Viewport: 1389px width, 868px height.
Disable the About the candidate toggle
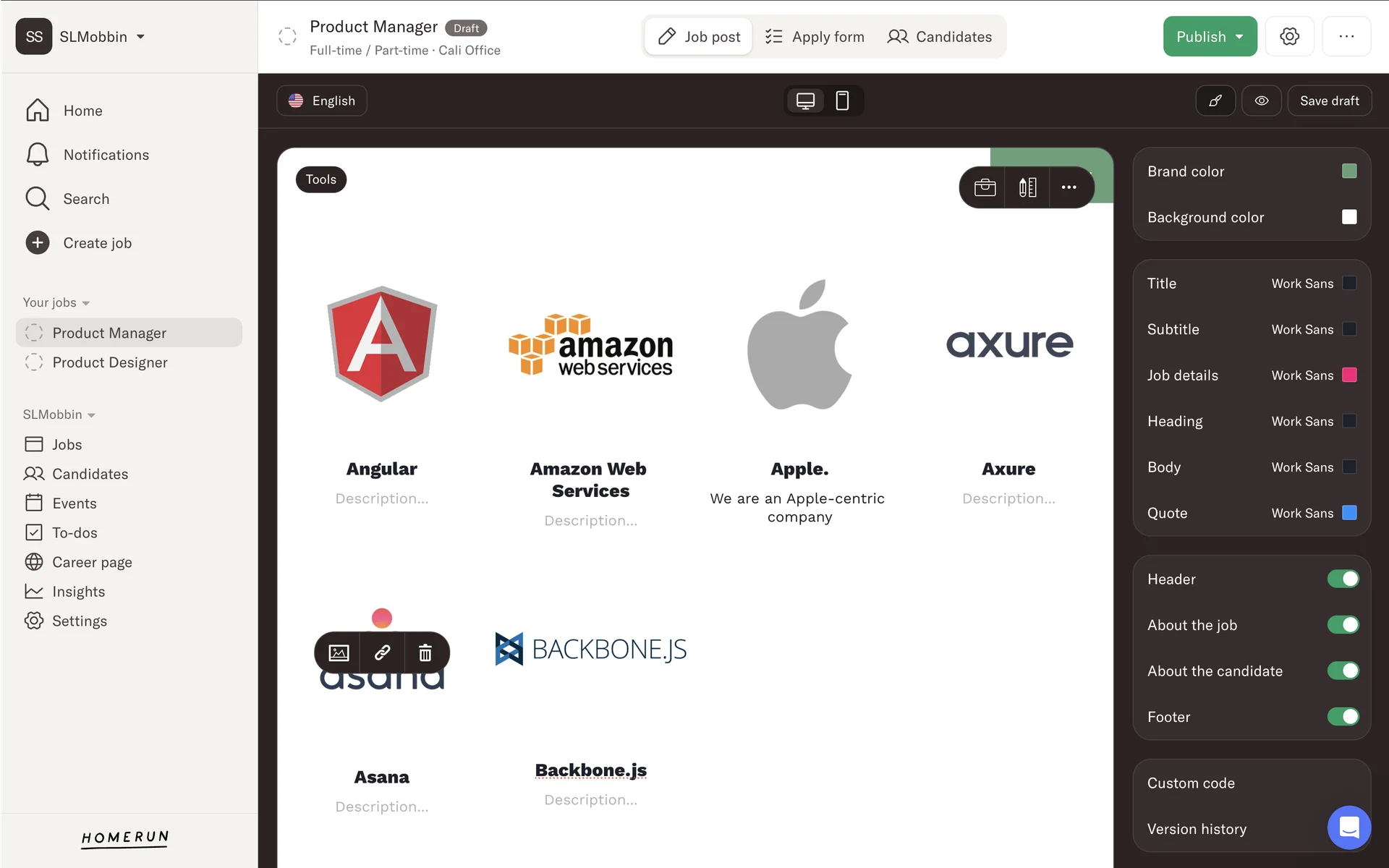point(1343,671)
